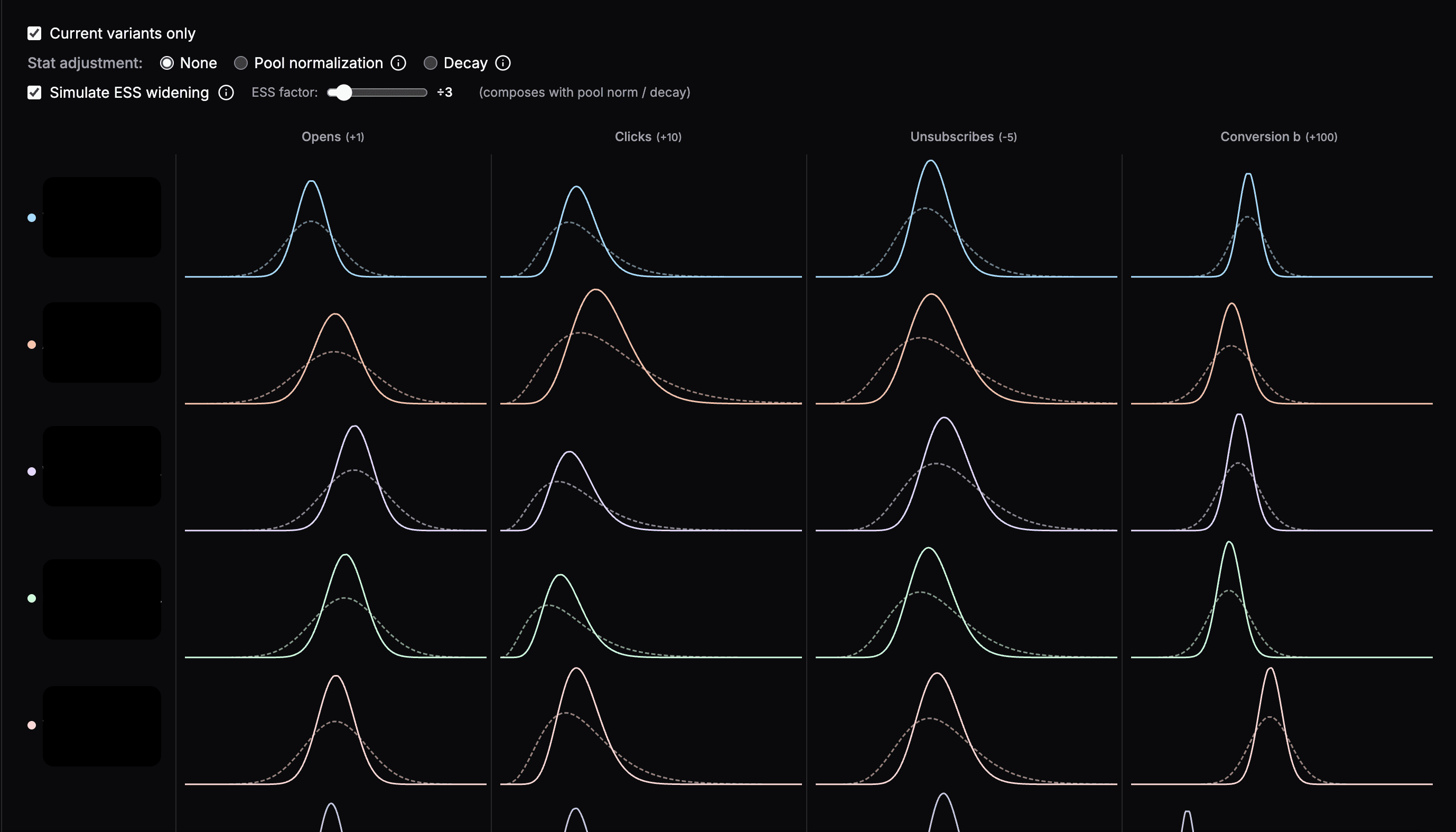1456x832 pixels.
Task: Click the blue row's Conversion b chart
Action: (x=1282, y=224)
